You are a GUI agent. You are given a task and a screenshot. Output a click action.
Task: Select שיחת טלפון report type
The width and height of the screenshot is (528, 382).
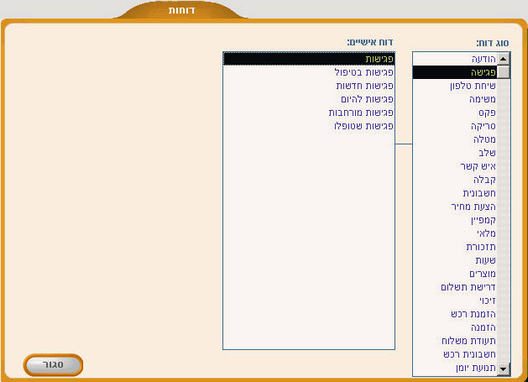pos(455,86)
